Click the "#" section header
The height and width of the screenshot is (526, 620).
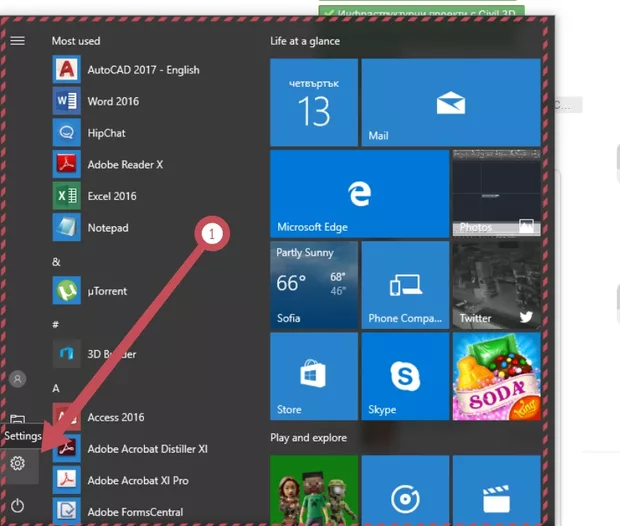tap(56, 325)
